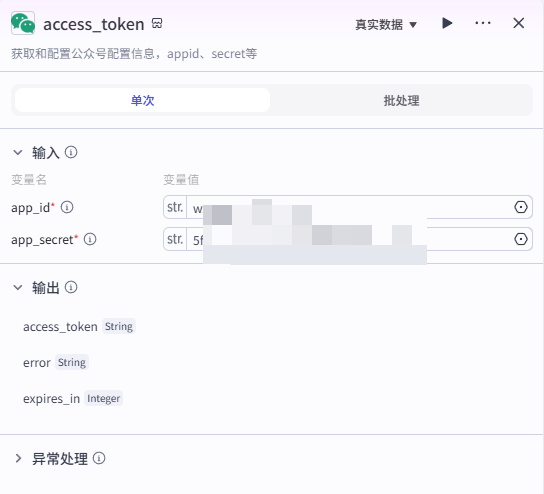Click the access_token node title

[94, 24]
